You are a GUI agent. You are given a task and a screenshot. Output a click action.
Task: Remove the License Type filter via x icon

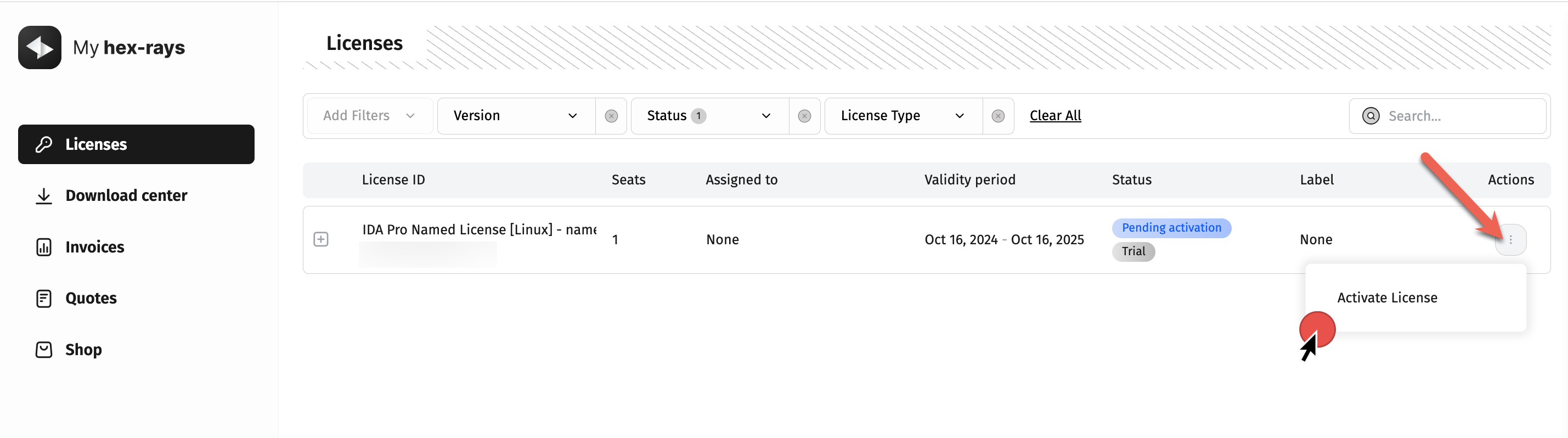[997, 116]
